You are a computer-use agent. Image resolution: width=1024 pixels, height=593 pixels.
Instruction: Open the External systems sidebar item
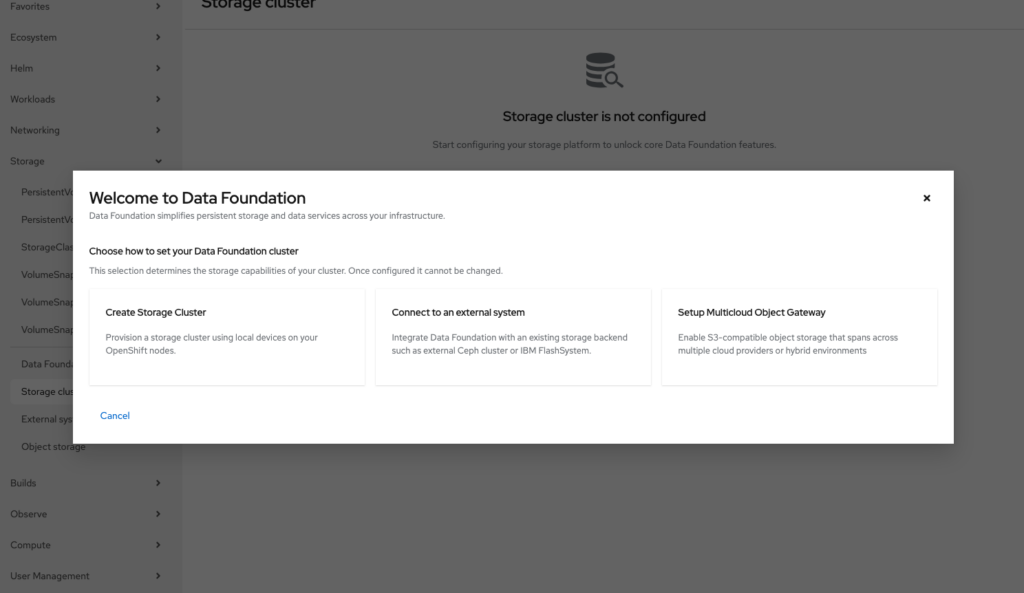point(46,420)
